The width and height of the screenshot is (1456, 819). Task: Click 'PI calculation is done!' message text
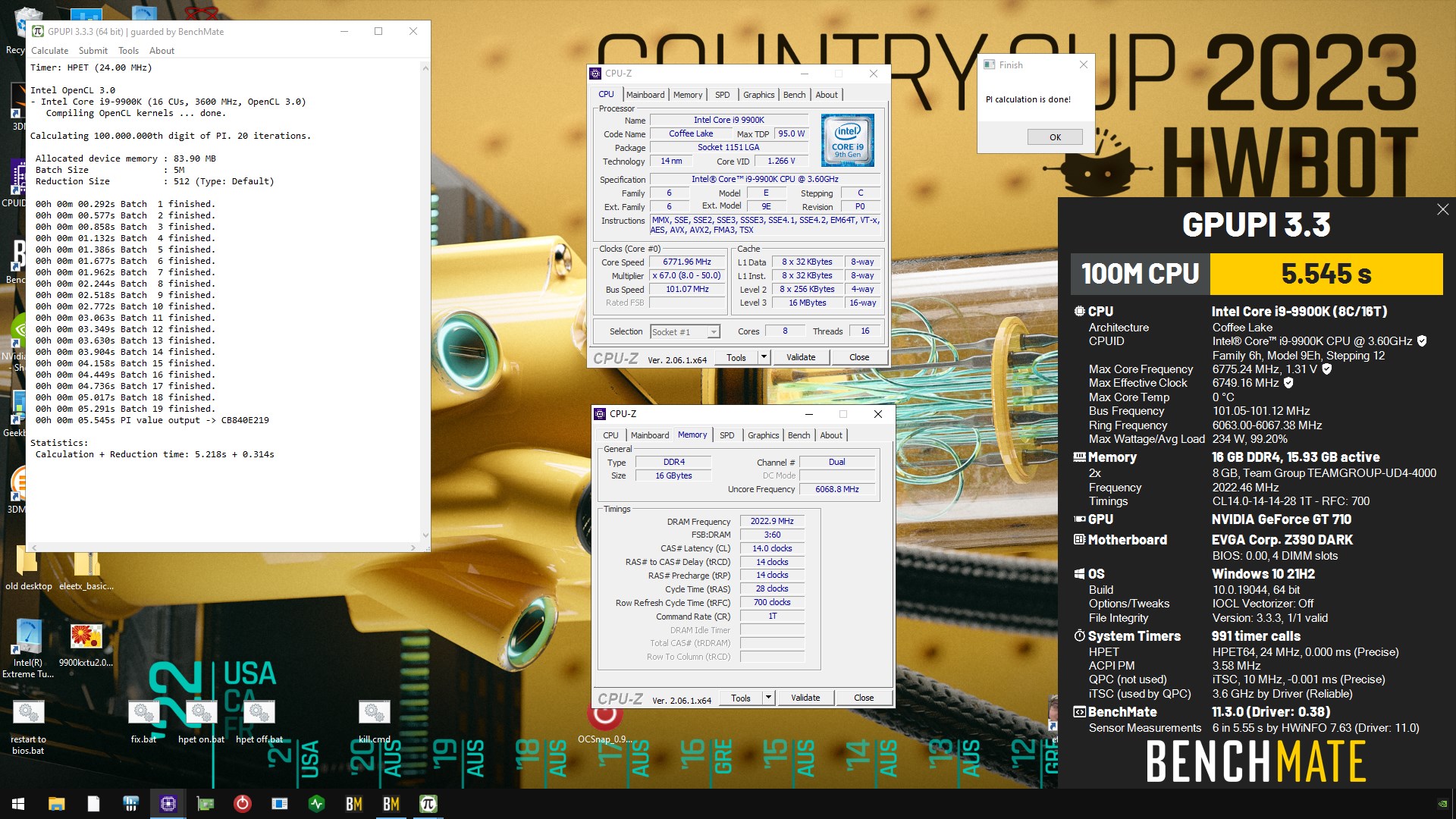(1028, 99)
